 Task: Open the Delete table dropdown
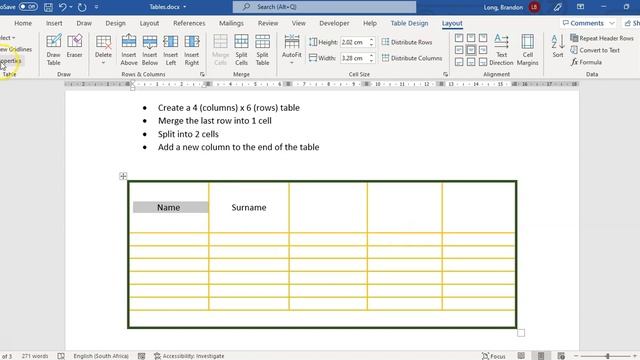[103, 50]
